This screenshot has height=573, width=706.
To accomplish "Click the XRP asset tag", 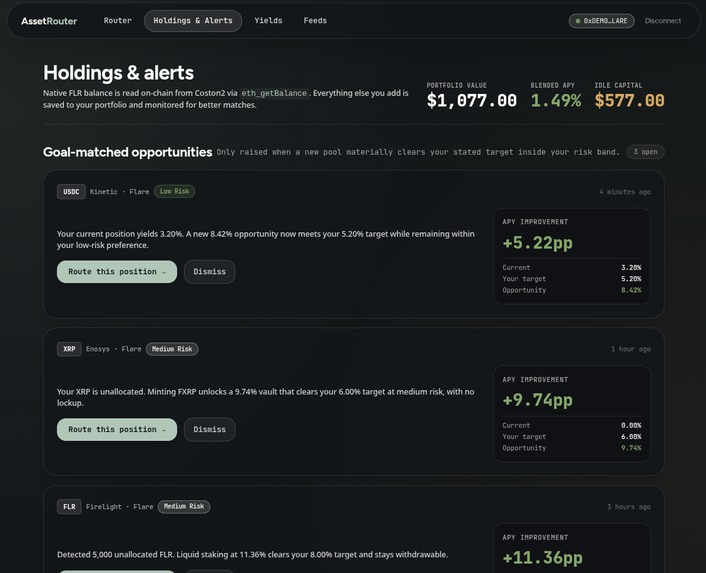I will click(69, 349).
